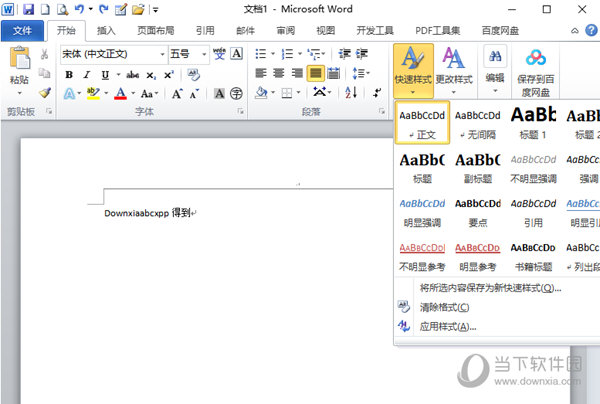Click the Save icon in quick access toolbar
Screen dimensions: 600x404
click(x=28, y=9)
